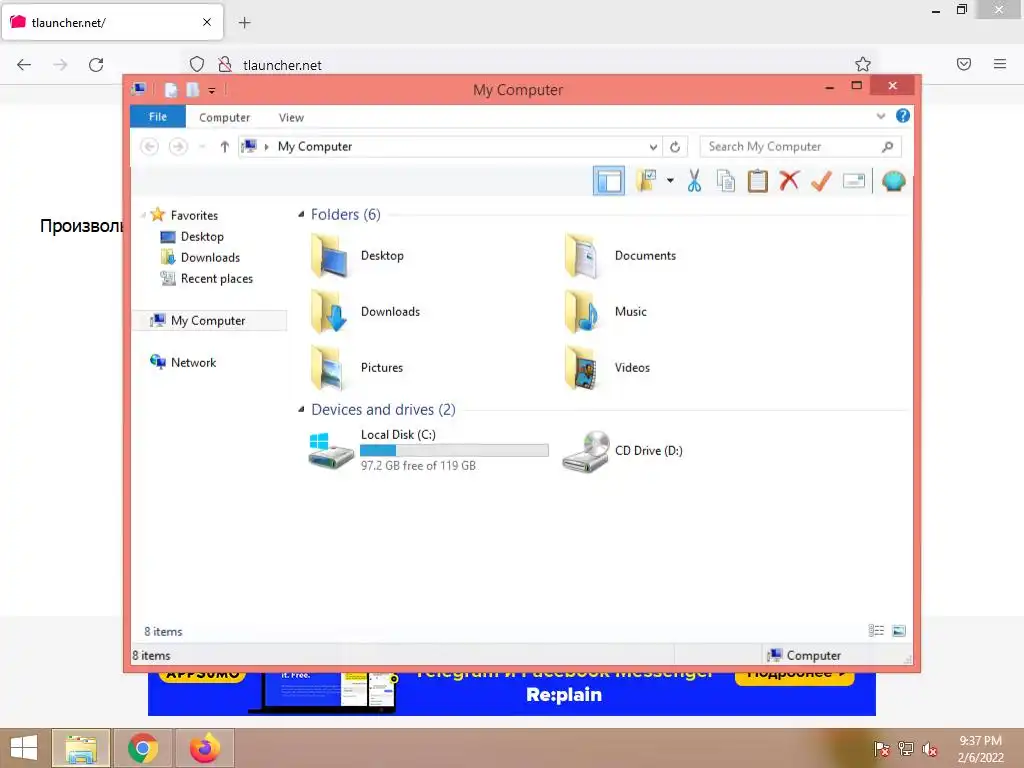Click the Cut scissors icon

pyautogui.click(x=694, y=181)
